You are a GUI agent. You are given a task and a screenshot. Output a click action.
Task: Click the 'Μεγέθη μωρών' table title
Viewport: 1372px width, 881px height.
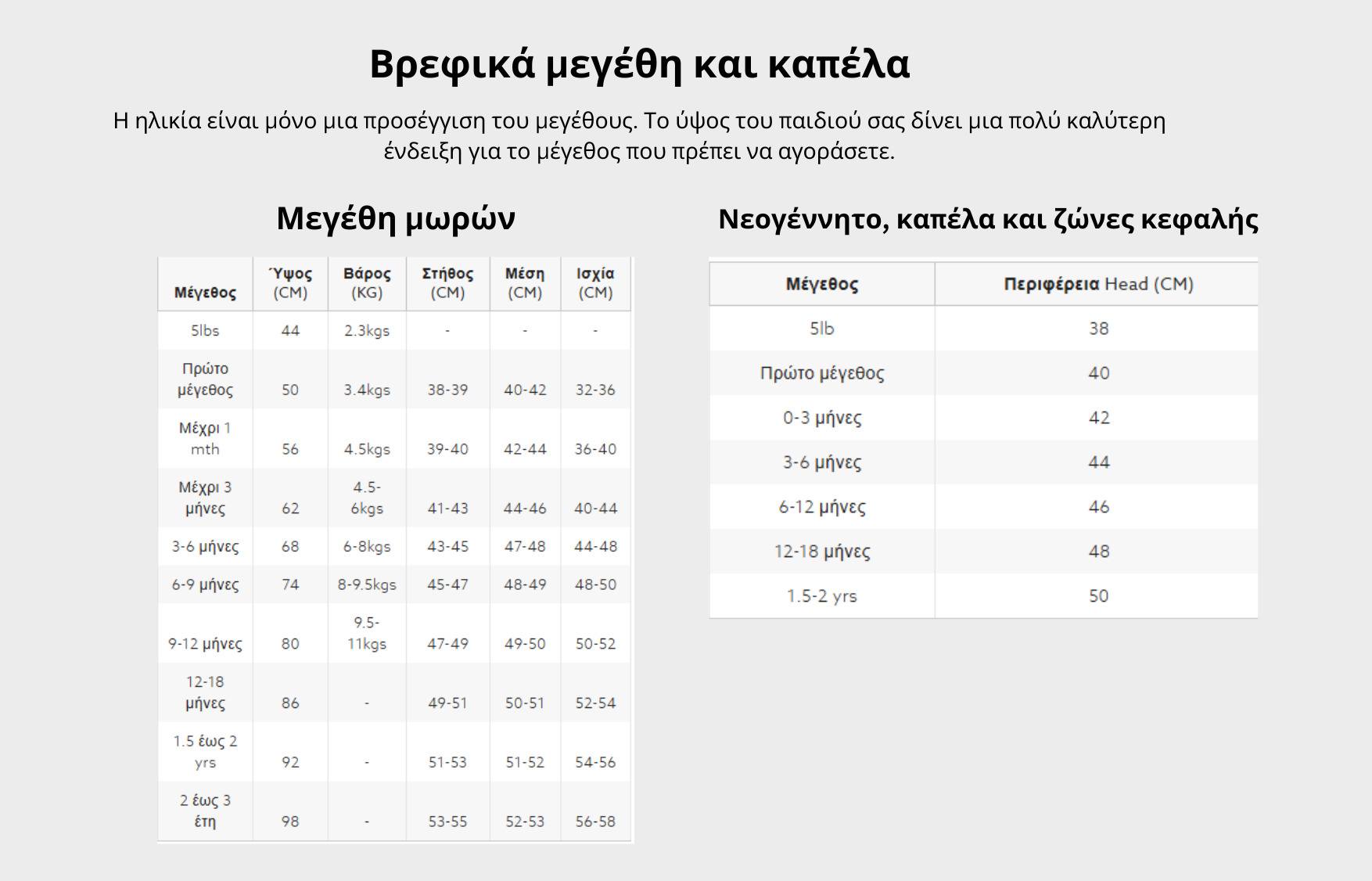coord(396,218)
